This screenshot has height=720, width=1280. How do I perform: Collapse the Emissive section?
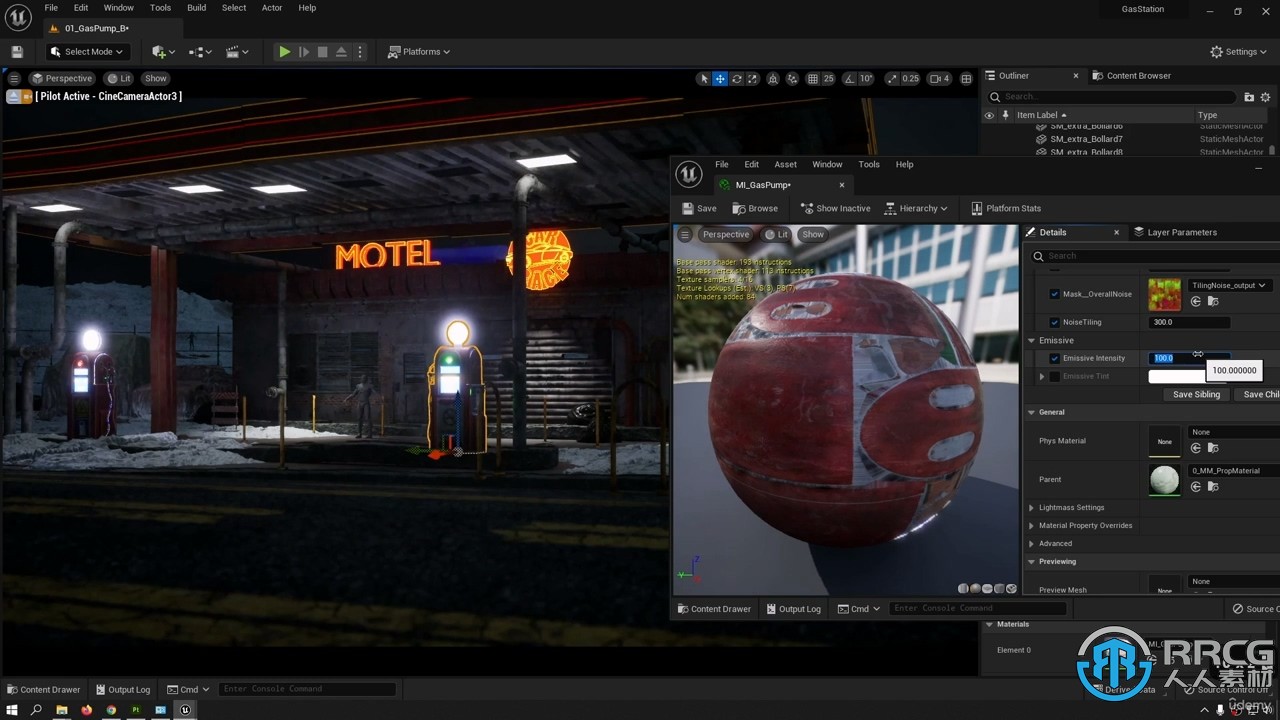(1032, 341)
